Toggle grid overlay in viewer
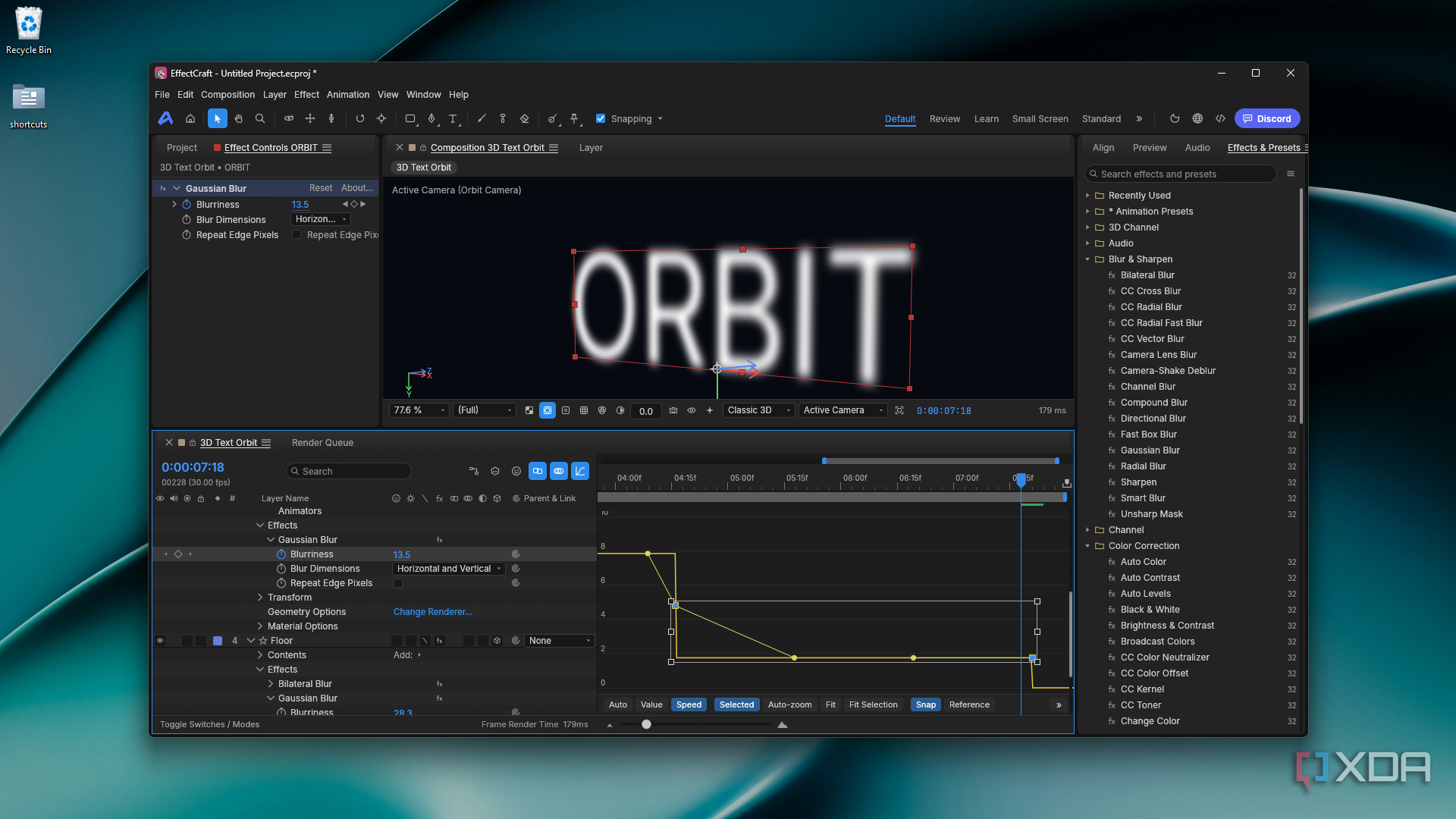Screen dimensions: 1456x819 click(x=584, y=410)
